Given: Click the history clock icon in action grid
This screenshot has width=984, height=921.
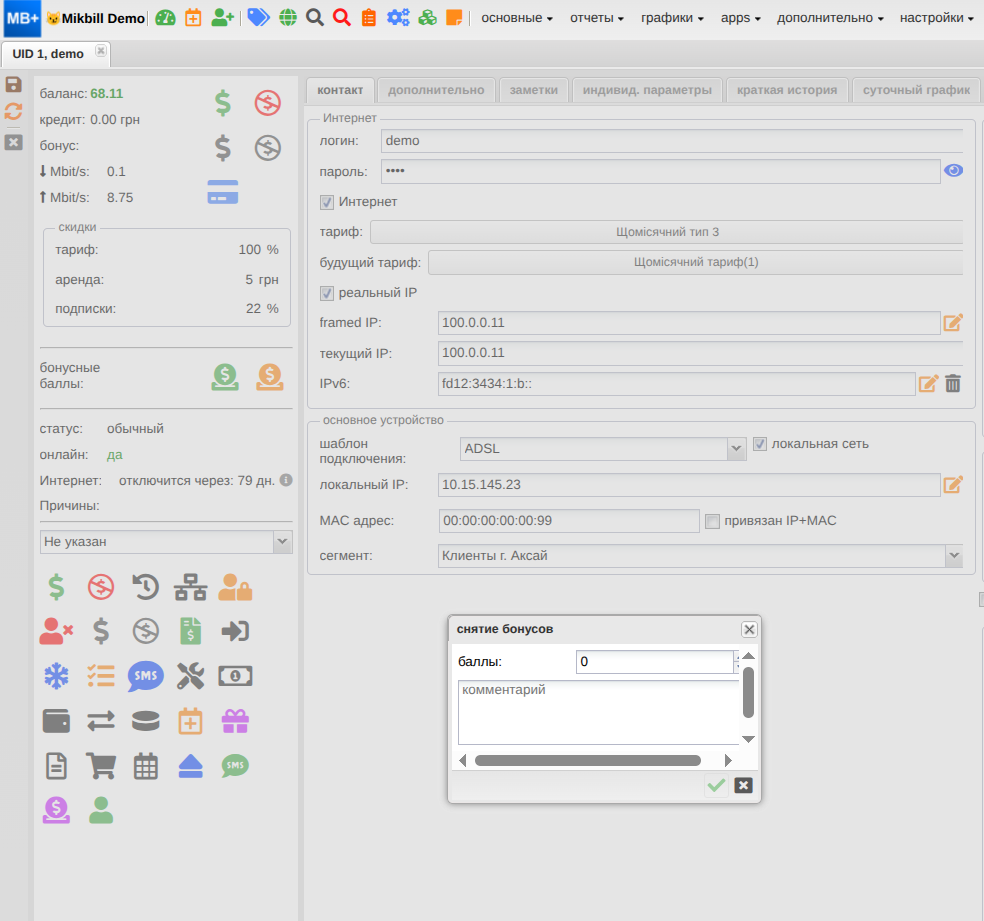Looking at the screenshot, I should (146, 587).
